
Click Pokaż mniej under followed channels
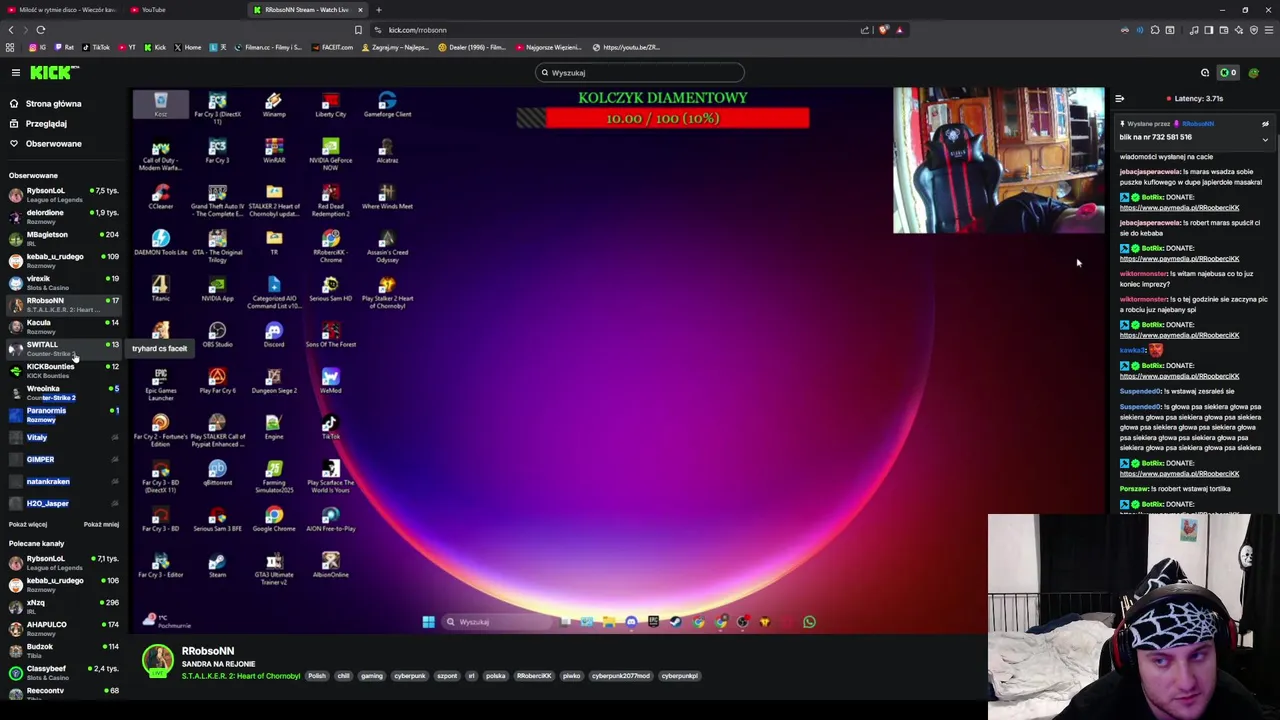coord(101,524)
